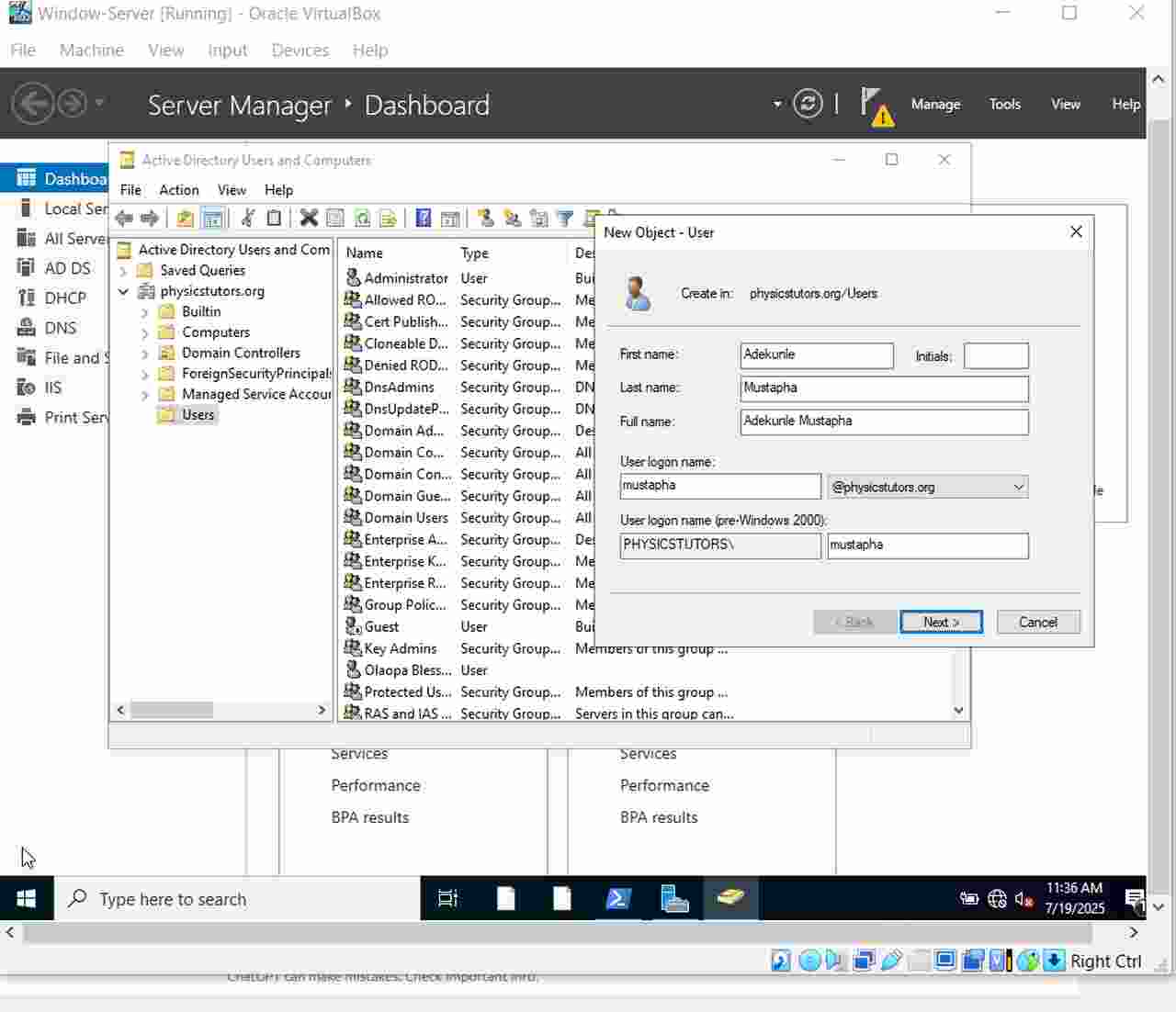Click Cancel in New Object dialog
This screenshot has height=1012, width=1176.
(1037, 622)
